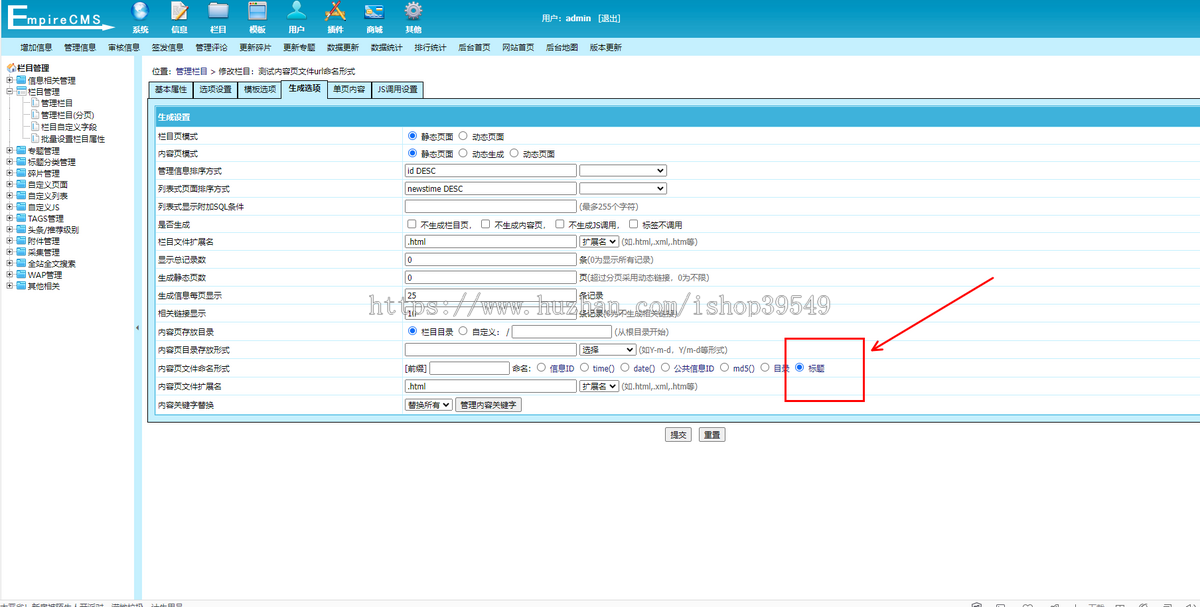Click 管理栏目 link in breadcrumb
This screenshot has width=1200, height=607.
191,72
